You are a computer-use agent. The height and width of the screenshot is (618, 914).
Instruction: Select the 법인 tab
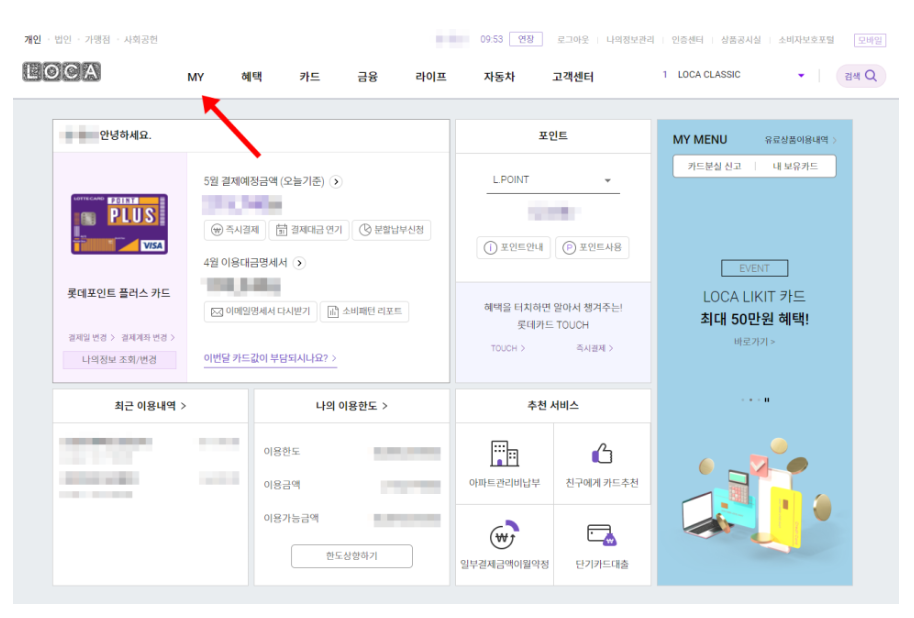pyautogui.click(x=62, y=40)
